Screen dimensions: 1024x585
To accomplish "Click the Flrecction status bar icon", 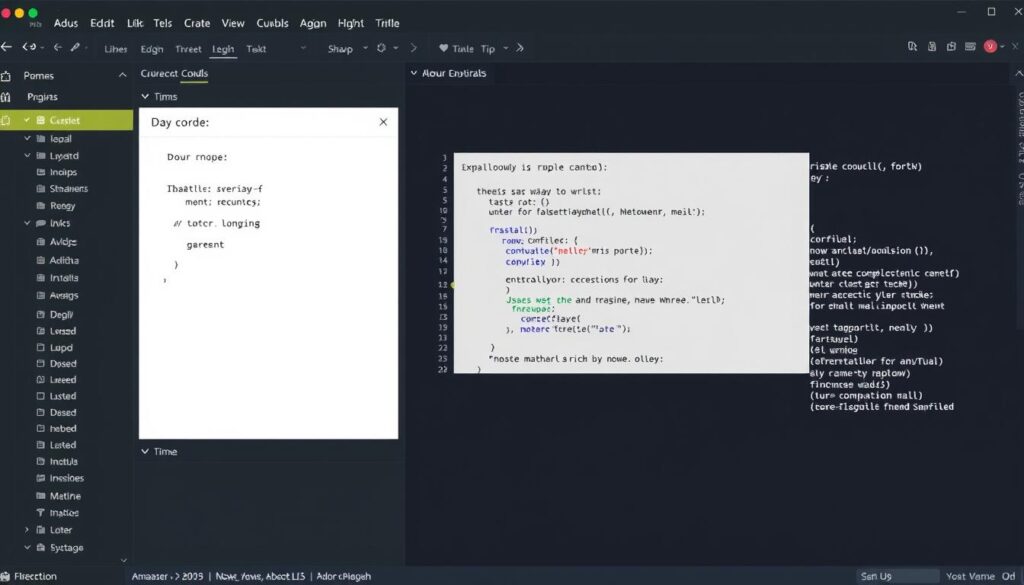I will coord(6,577).
